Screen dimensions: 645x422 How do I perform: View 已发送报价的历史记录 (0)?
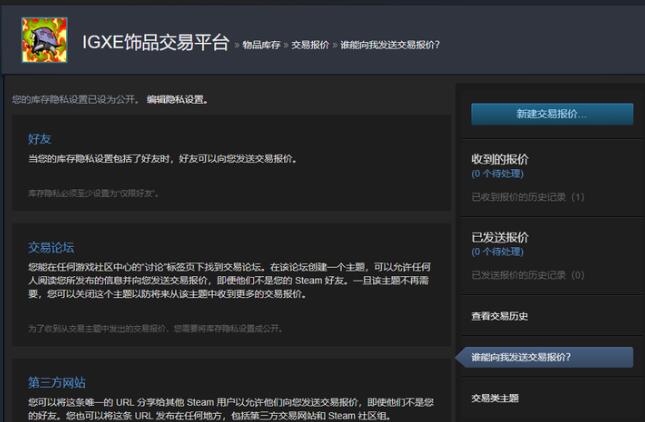tap(528, 275)
